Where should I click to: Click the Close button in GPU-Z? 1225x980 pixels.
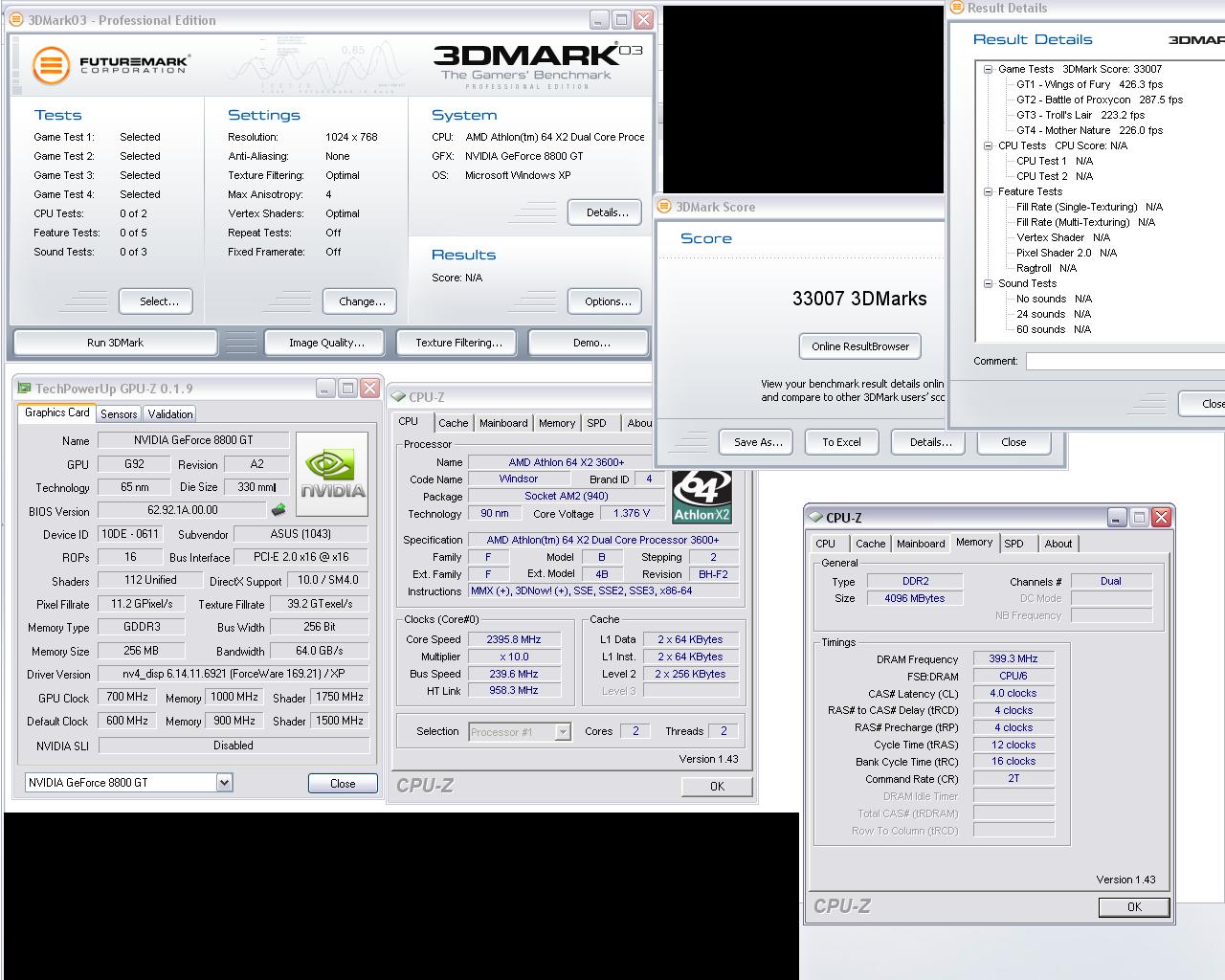tap(343, 783)
